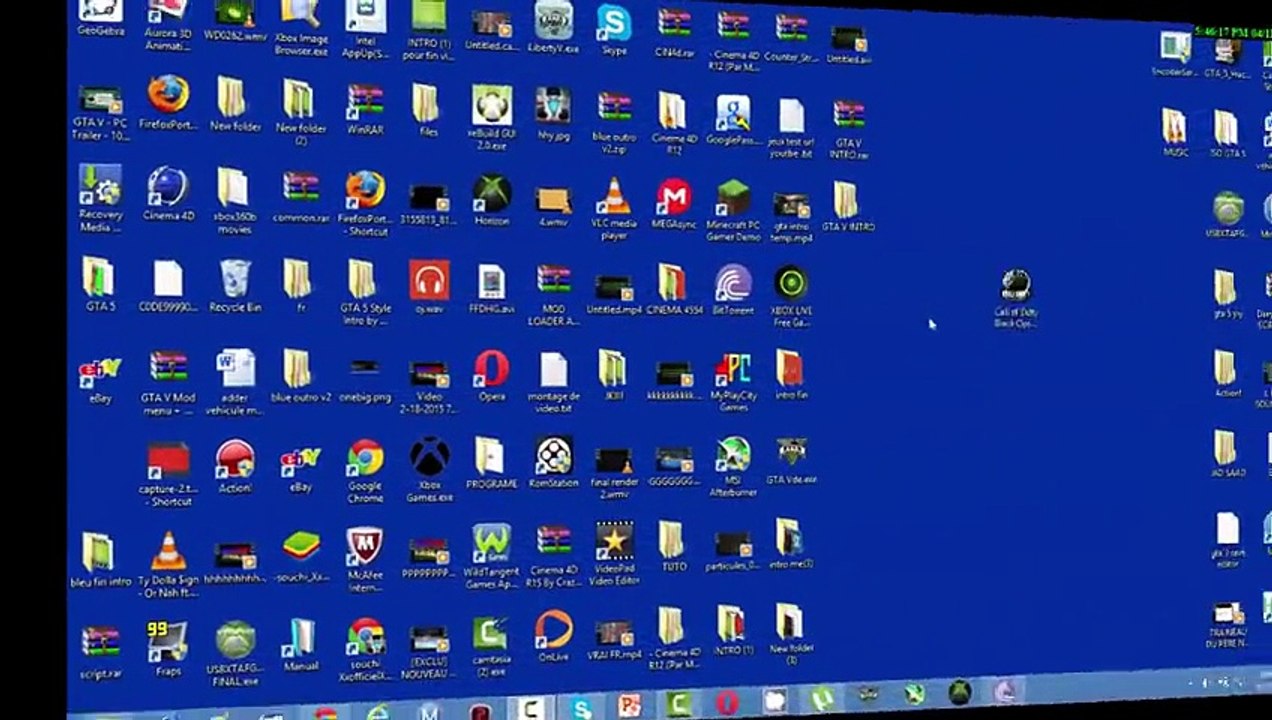
Task: Click the Xbox icon in the taskbar
Action: [960, 691]
